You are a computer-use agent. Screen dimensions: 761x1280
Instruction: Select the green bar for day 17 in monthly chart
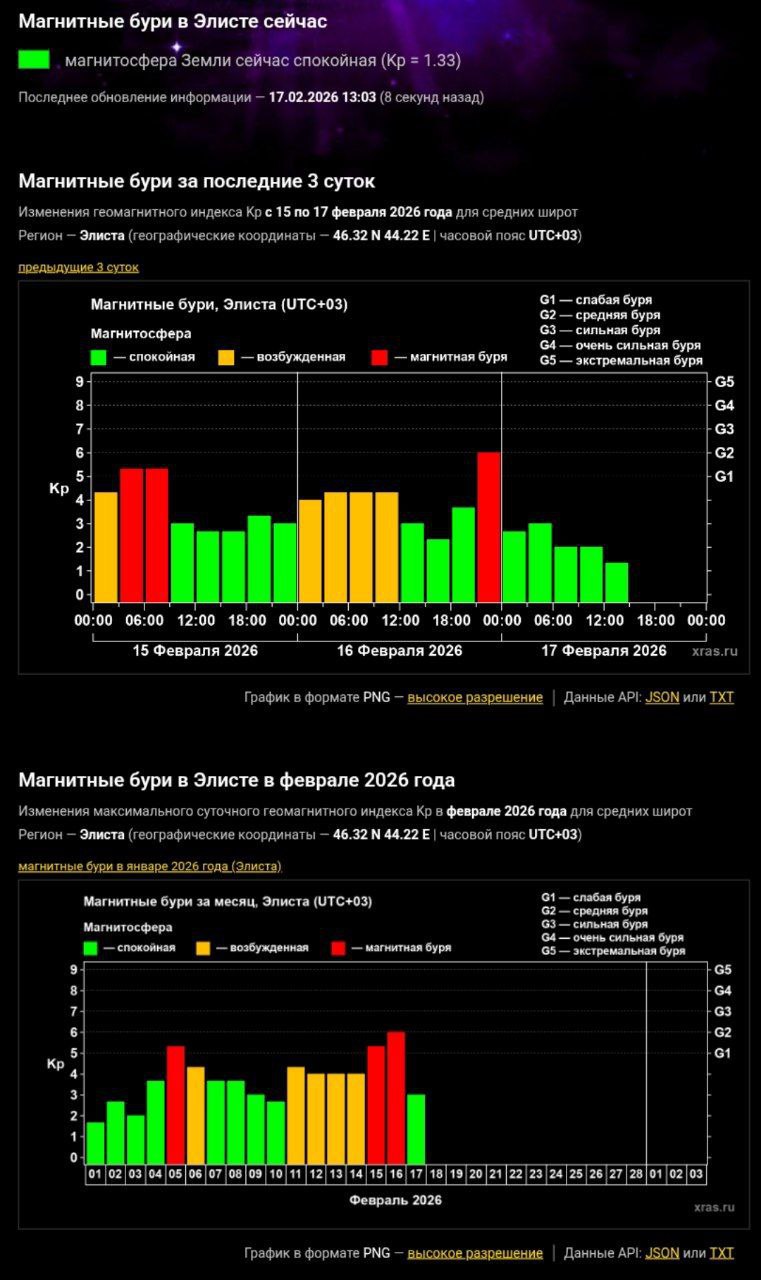pyautogui.click(x=416, y=1128)
